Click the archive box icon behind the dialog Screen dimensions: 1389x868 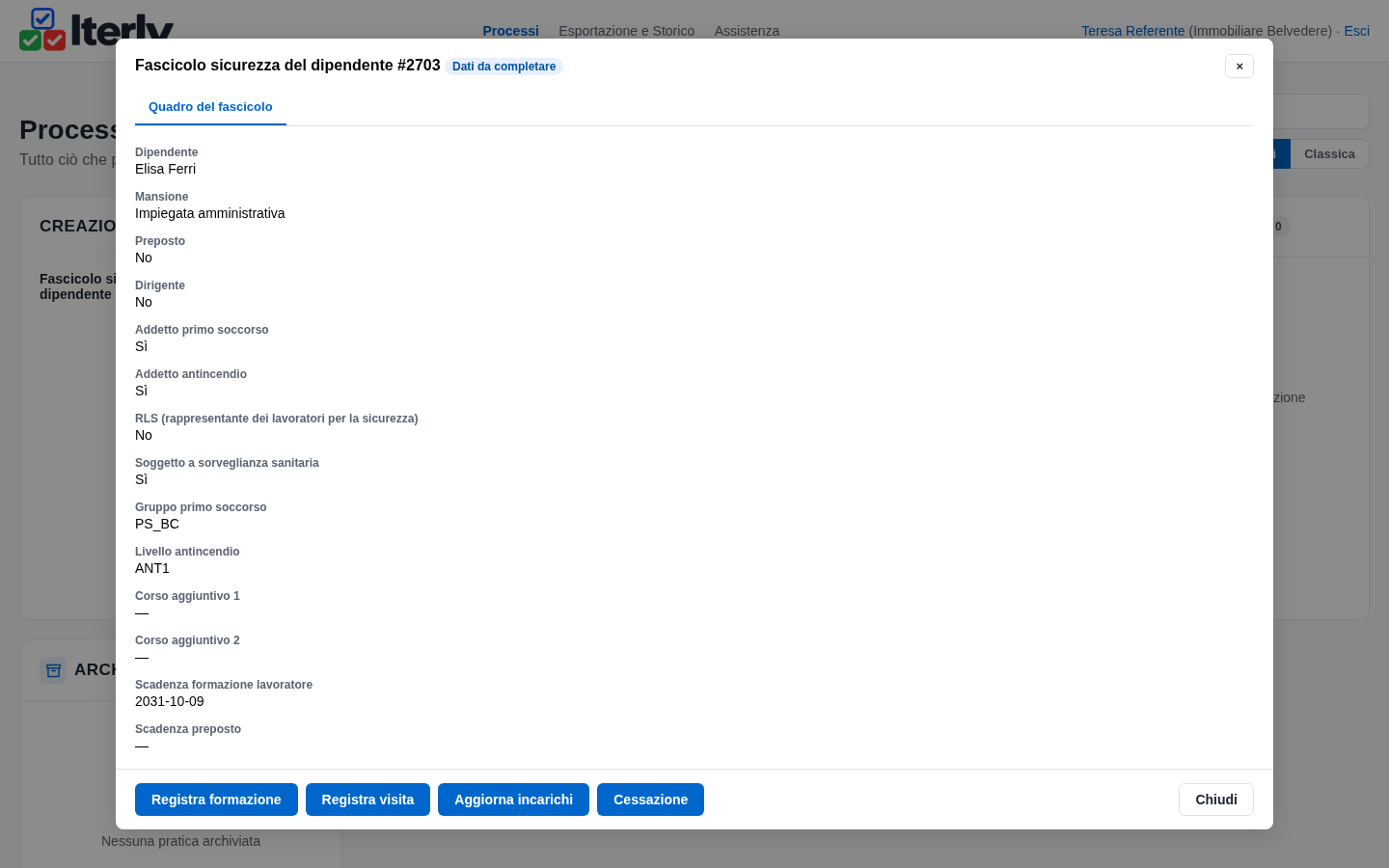53,670
